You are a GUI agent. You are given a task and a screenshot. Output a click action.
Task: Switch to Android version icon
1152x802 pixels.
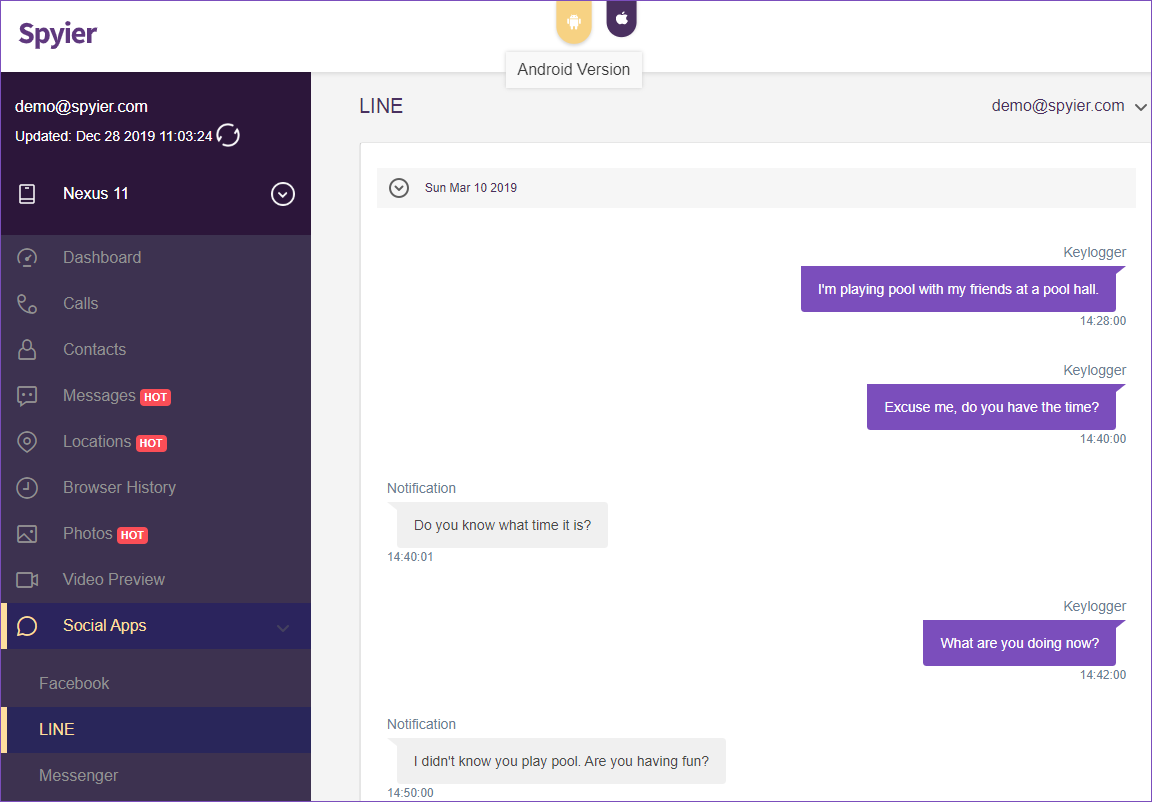[x=574, y=22]
